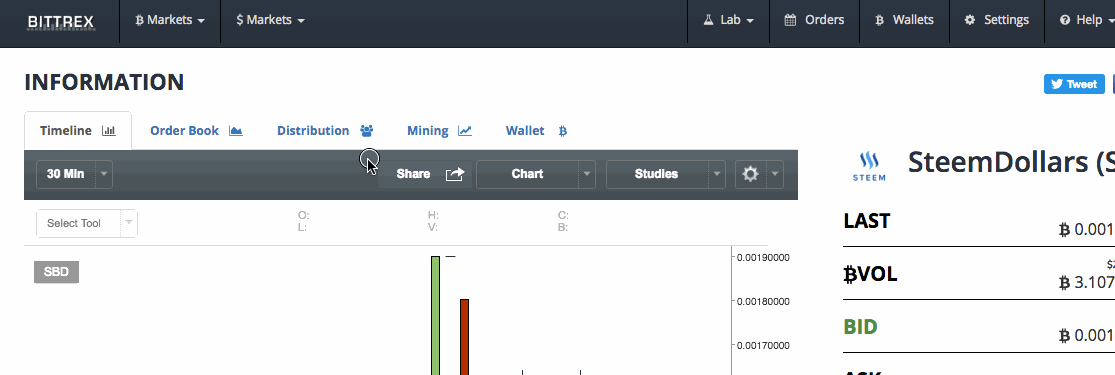
Task: Click the gear icon beside Settings
Action: pyautogui.click(x=970, y=20)
